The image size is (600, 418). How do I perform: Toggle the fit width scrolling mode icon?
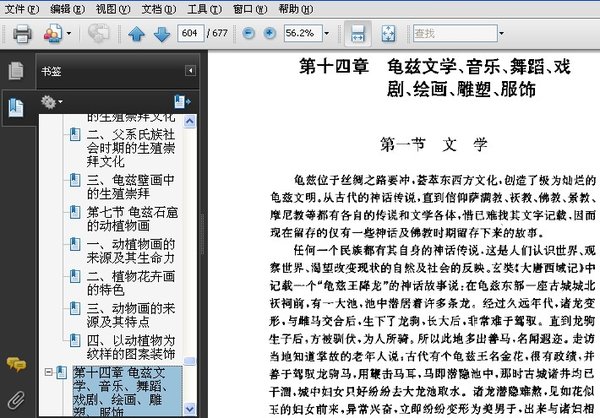point(358,33)
